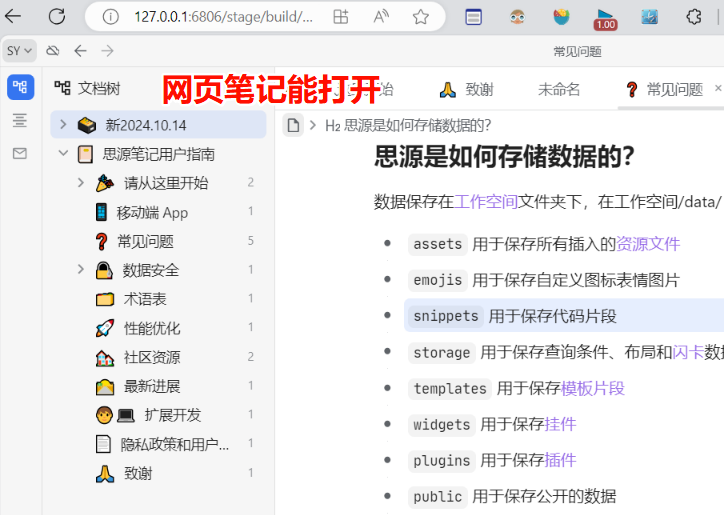Viewport: 724px width, 515px height.
Task: Follow the 工作空间 link
Action: tap(486, 202)
